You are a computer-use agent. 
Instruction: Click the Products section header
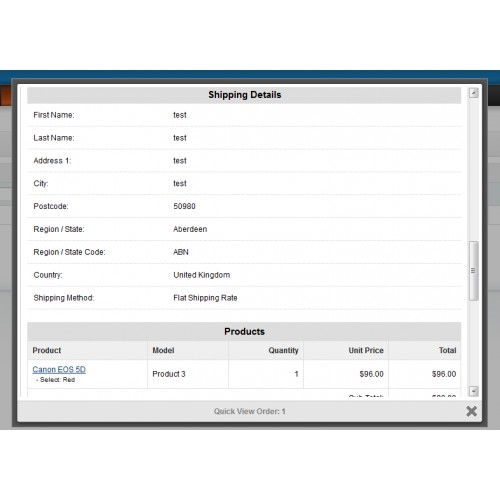pyautogui.click(x=244, y=332)
